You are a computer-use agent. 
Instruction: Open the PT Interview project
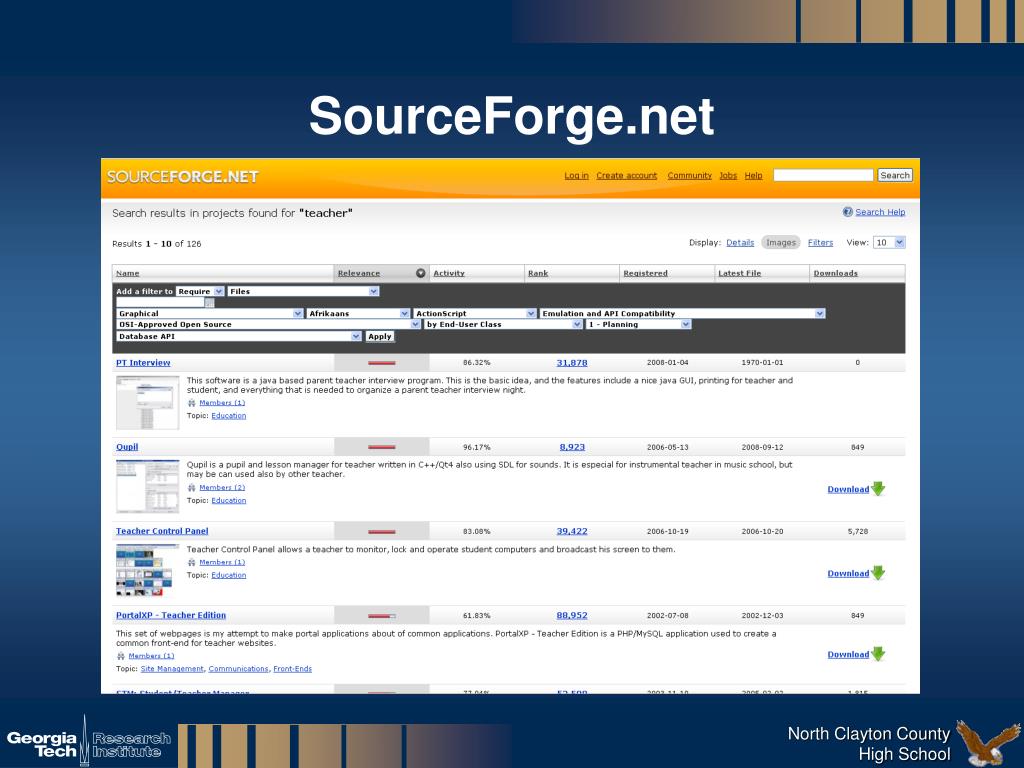(x=143, y=362)
